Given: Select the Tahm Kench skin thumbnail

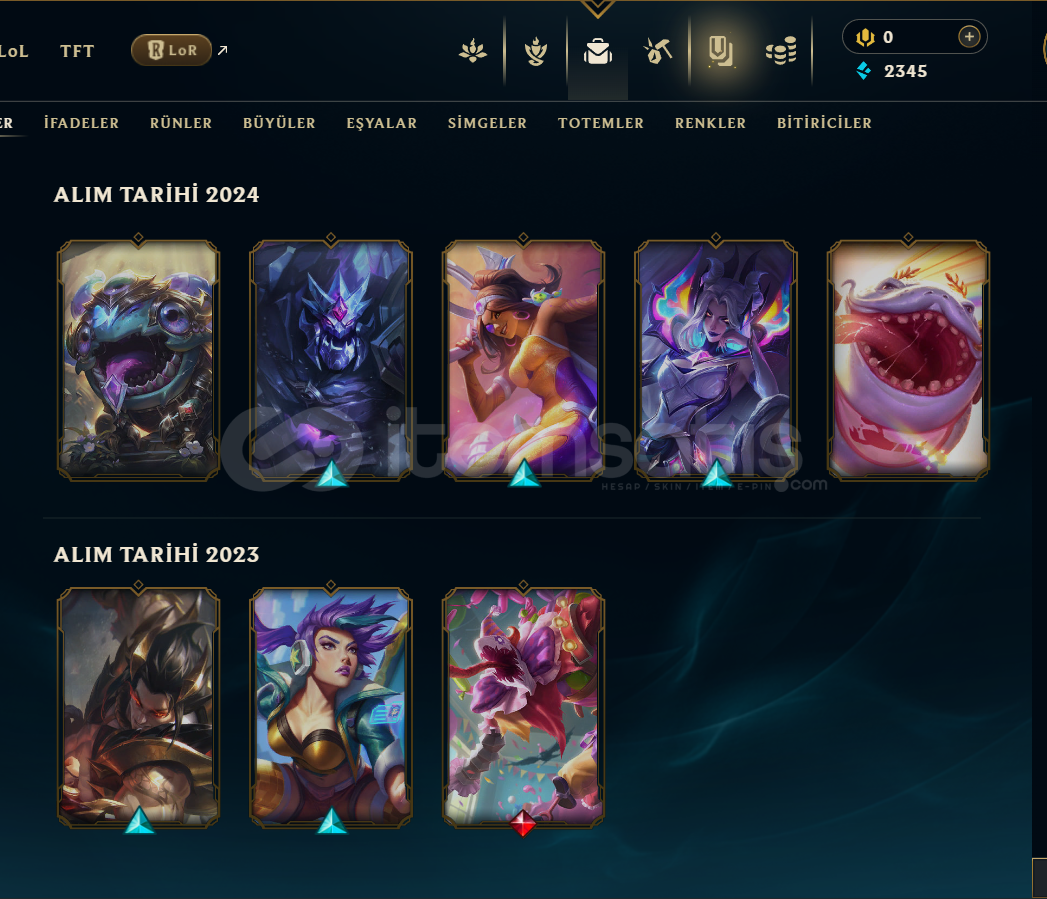Looking at the screenshot, I should click(x=908, y=359).
